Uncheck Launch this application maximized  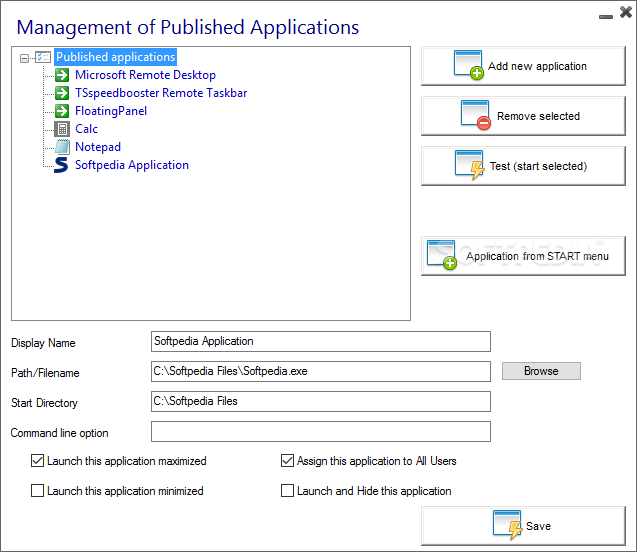[x=37, y=461]
